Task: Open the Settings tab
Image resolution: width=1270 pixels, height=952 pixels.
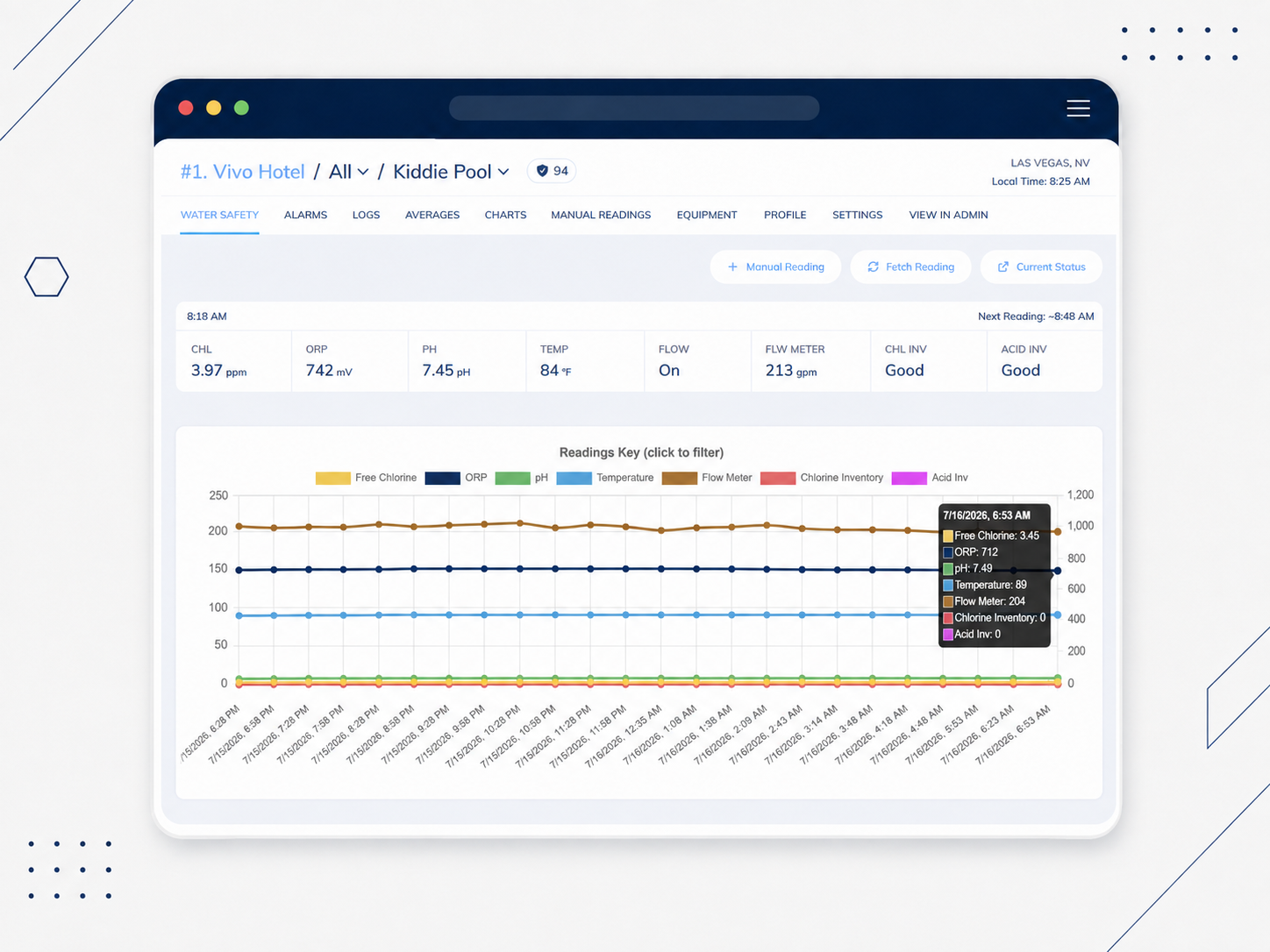Action: [x=858, y=215]
